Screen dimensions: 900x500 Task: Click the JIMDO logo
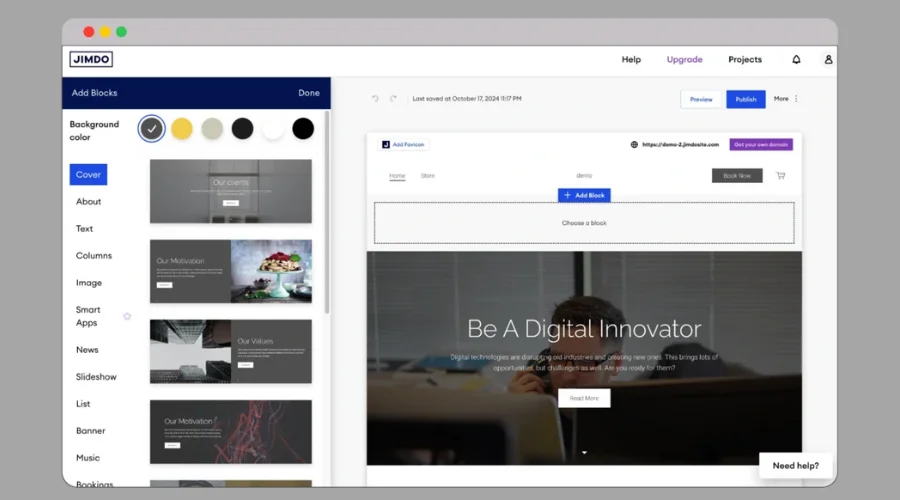coord(91,59)
